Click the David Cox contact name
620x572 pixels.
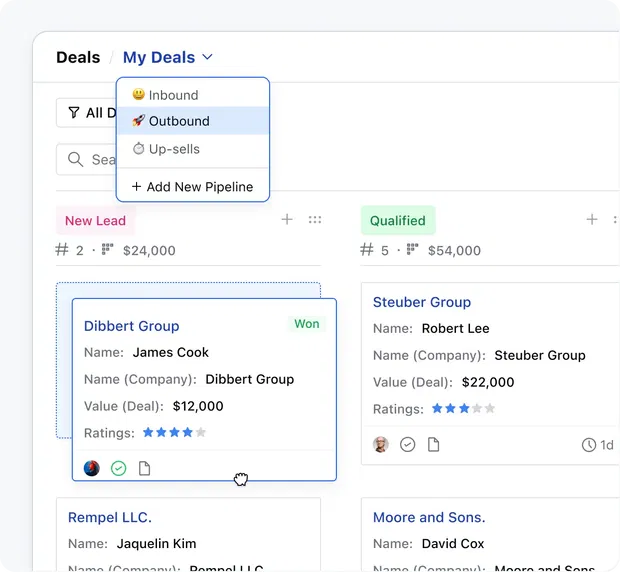coord(453,544)
